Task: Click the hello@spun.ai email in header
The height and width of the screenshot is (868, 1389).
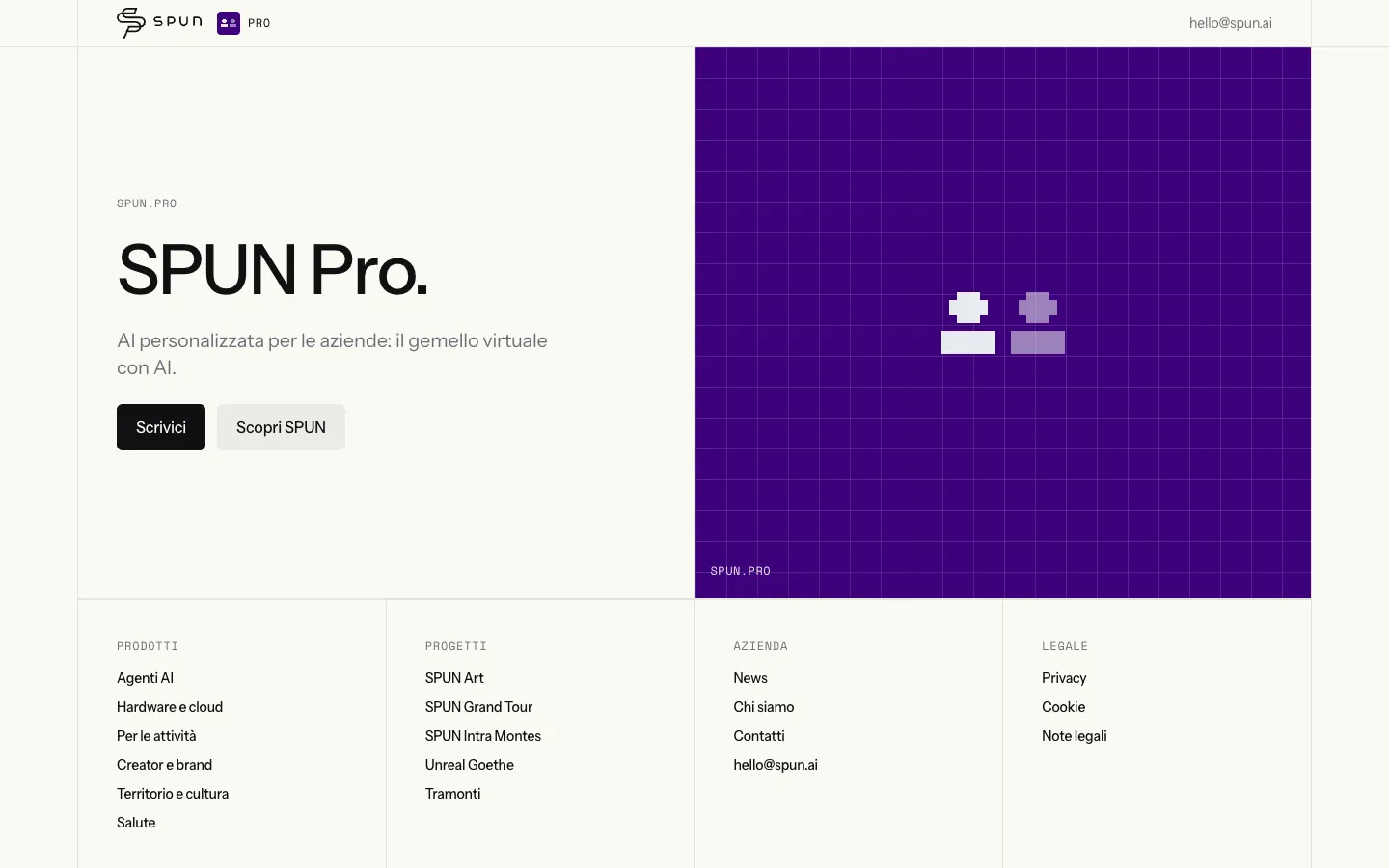Action: pyautogui.click(x=1230, y=23)
